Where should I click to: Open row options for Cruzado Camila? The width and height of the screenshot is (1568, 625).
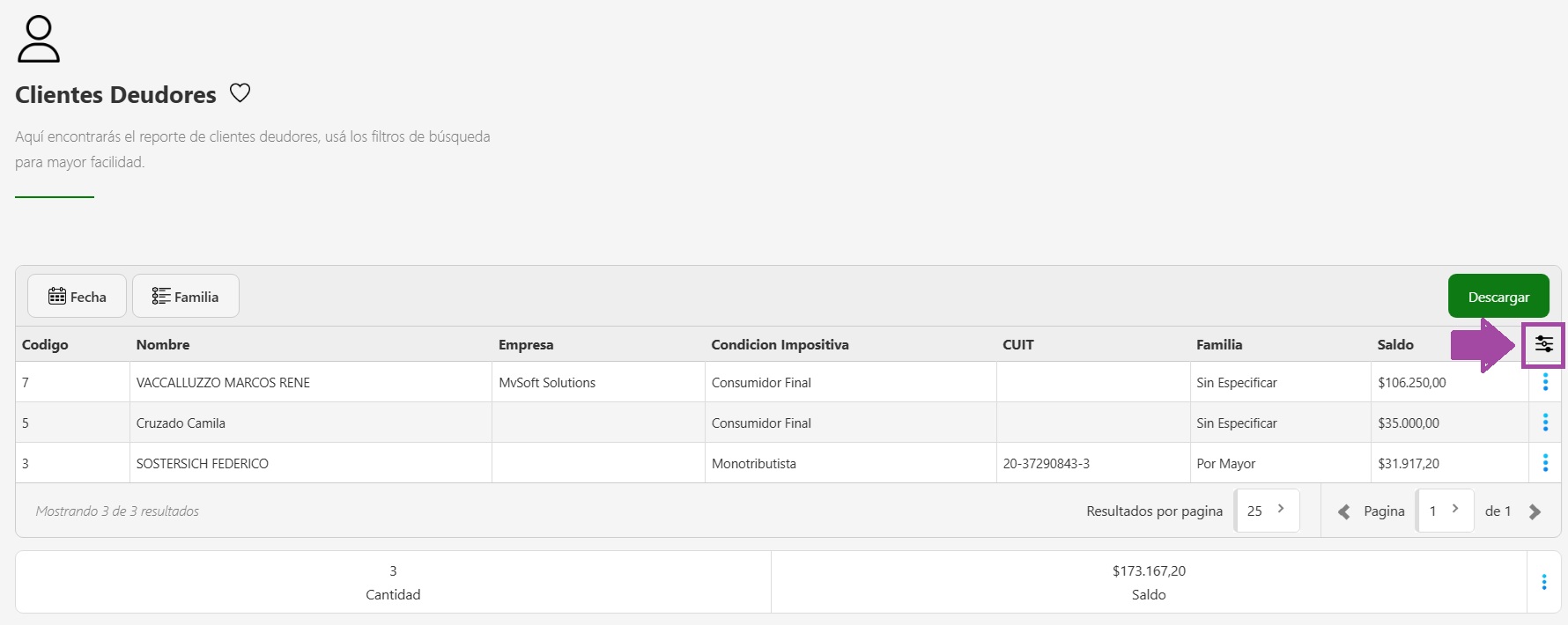(1545, 423)
